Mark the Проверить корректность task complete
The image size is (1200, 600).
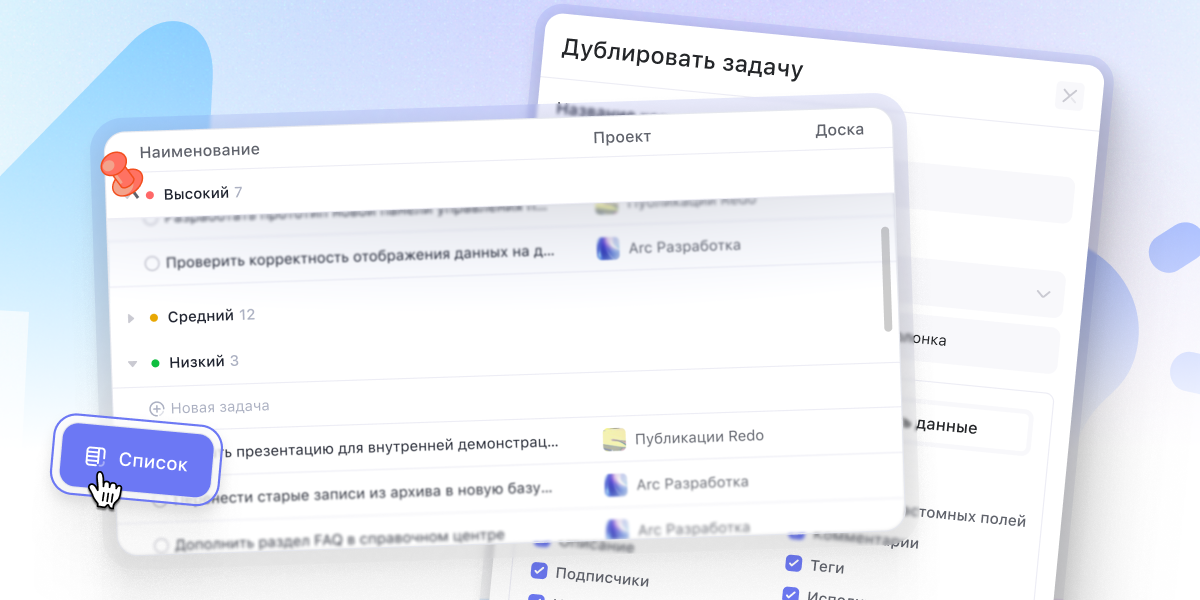pyautogui.click(x=151, y=263)
